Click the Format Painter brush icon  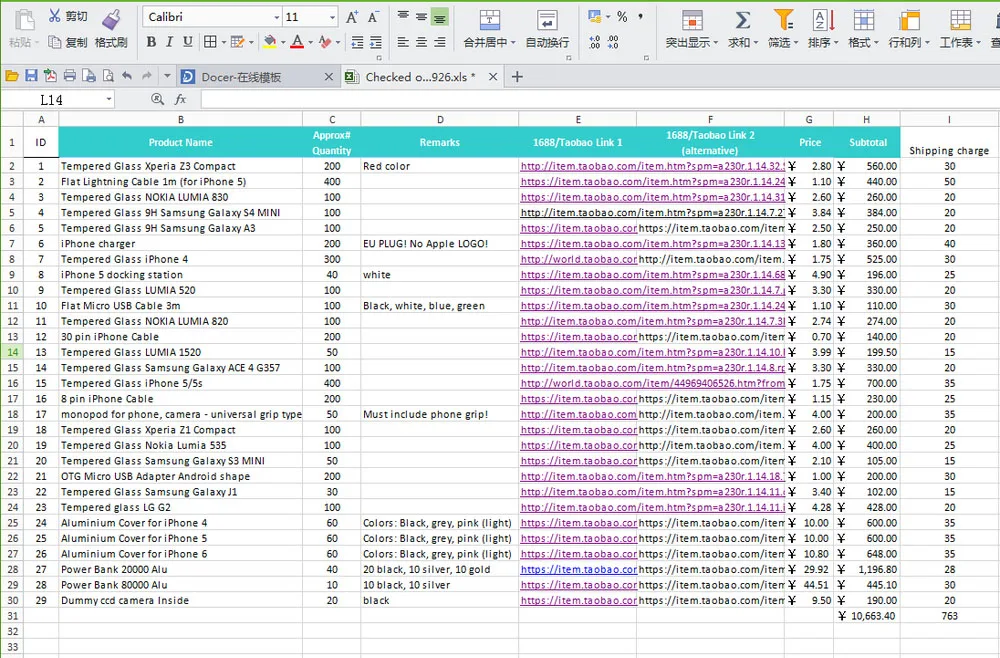(111, 19)
